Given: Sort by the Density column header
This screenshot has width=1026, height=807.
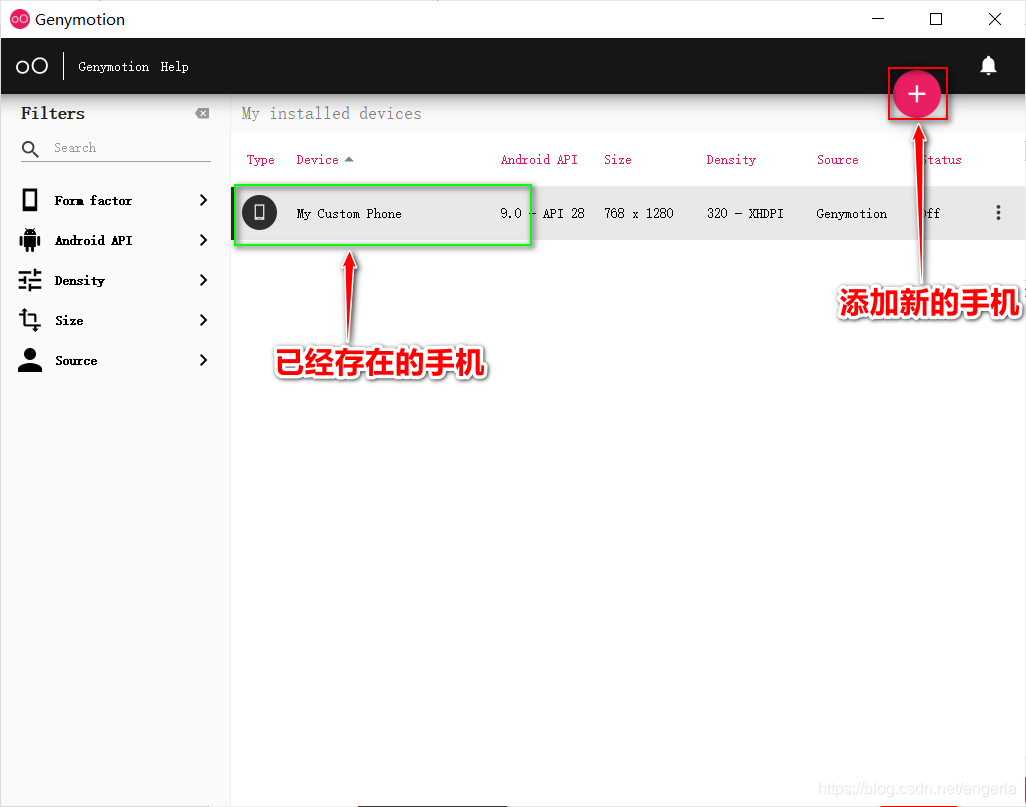Looking at the screenshot, I should pos(731,160).
